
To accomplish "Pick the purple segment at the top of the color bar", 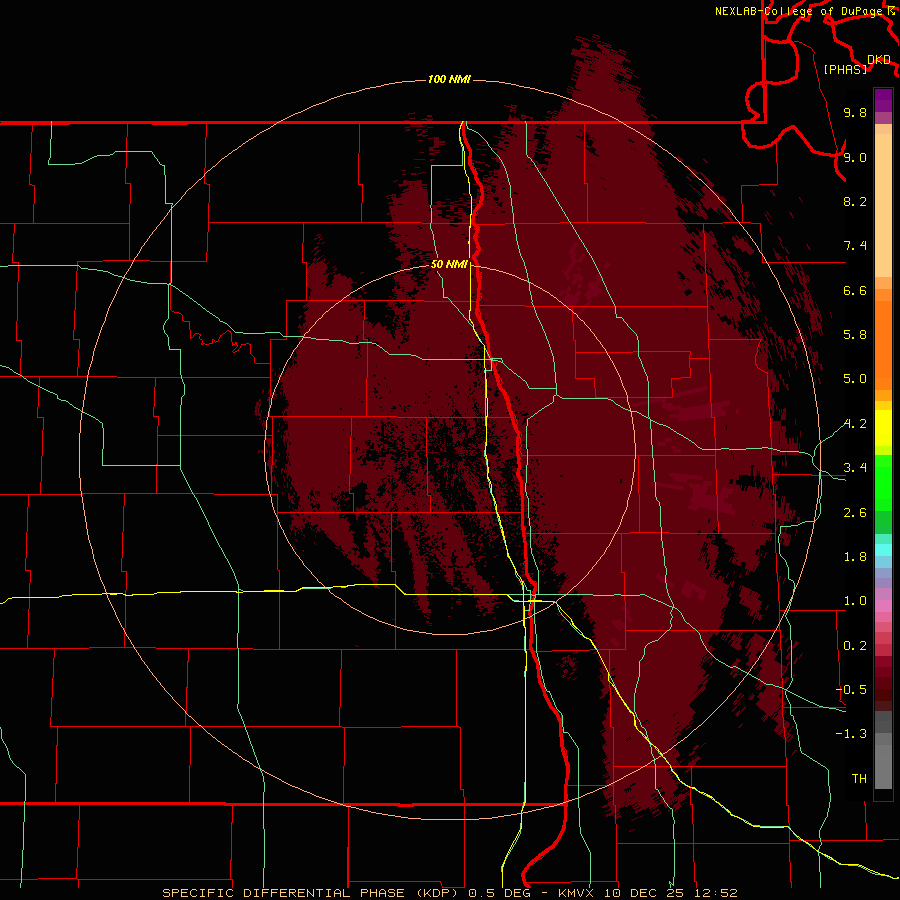I will pyautogui.click(x=883, y=100).
